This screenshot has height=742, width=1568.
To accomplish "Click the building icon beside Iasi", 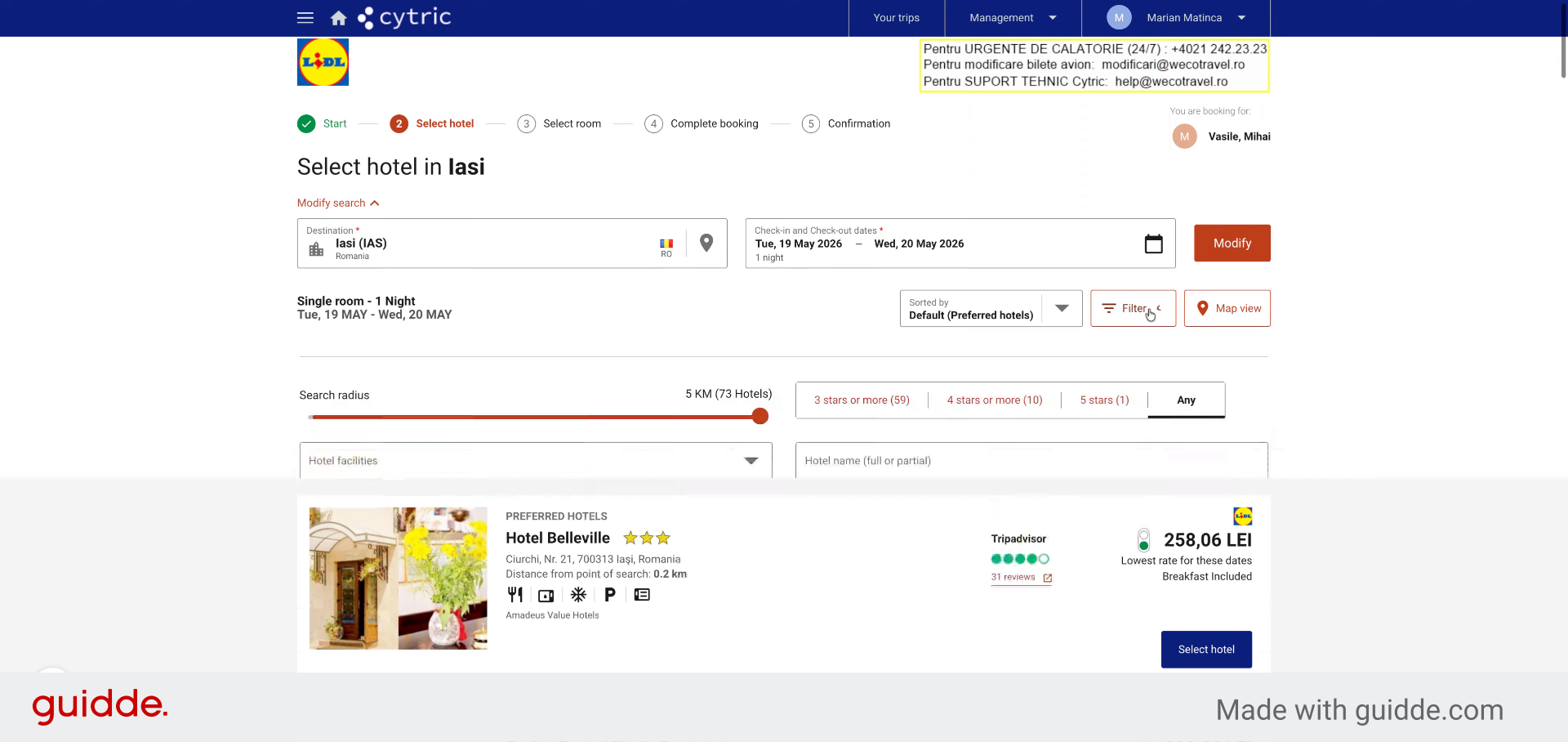I will (x=316, y=249).
